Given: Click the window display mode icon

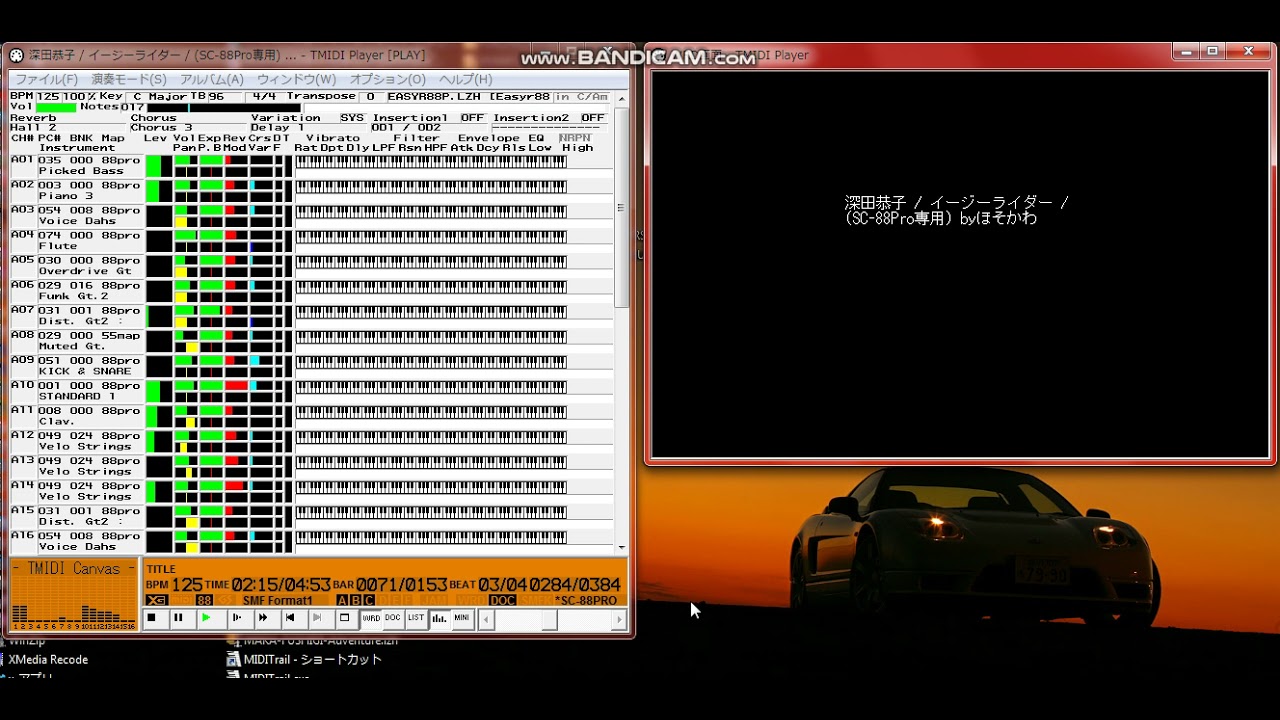Looking at the screenshot, I should point(344,618).
